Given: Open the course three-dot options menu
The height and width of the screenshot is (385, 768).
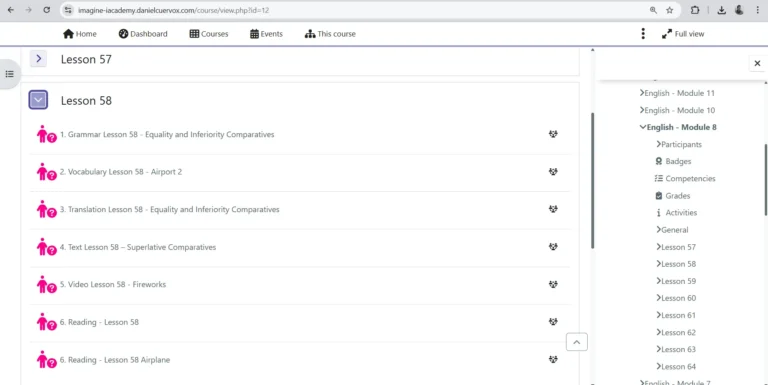Looking at the screenshot, I should (643, 34).
